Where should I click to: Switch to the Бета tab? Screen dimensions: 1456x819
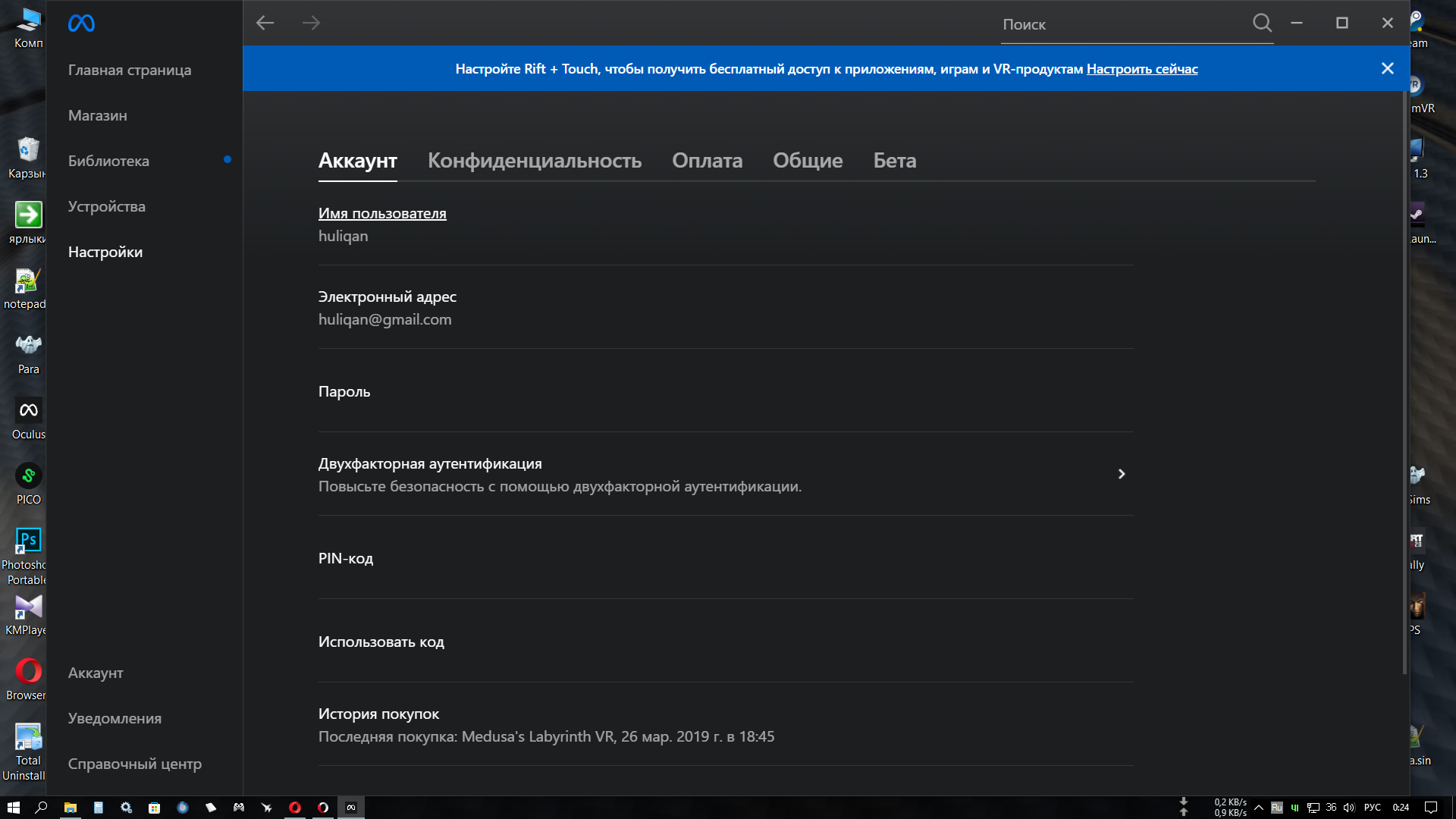click(895, 161)
